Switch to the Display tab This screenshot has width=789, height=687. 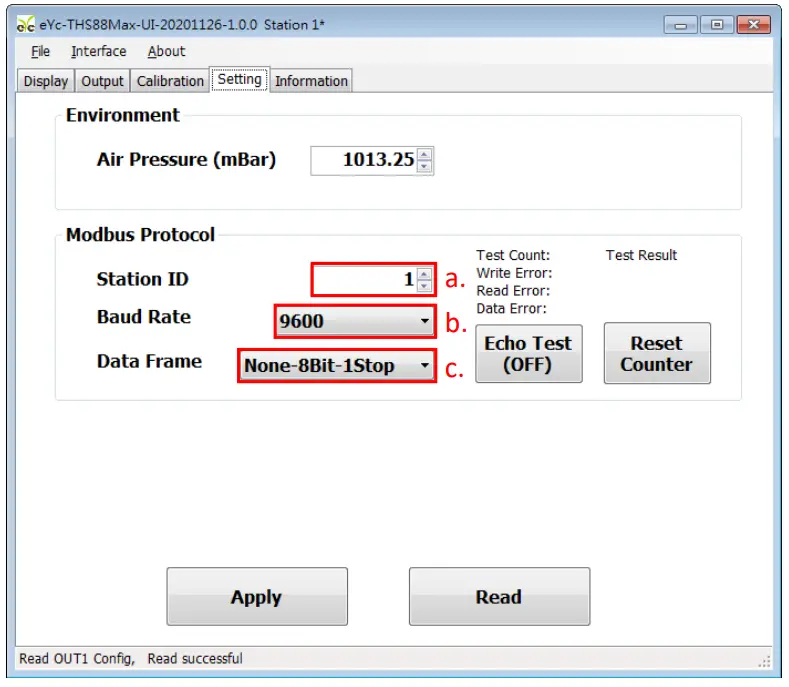[46, 81]
